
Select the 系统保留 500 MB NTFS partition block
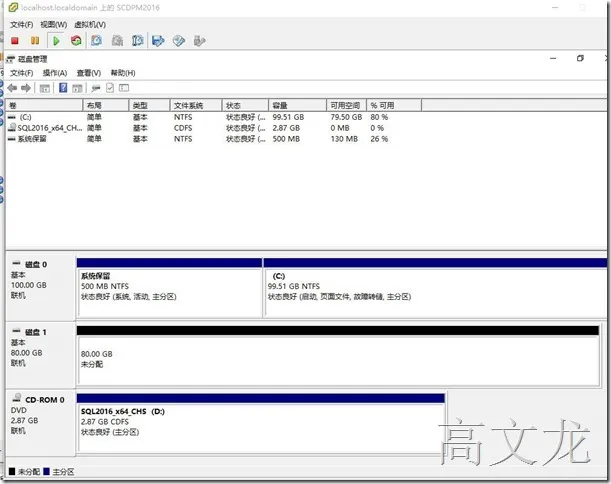pyautogui.click(x=170, y=288)
